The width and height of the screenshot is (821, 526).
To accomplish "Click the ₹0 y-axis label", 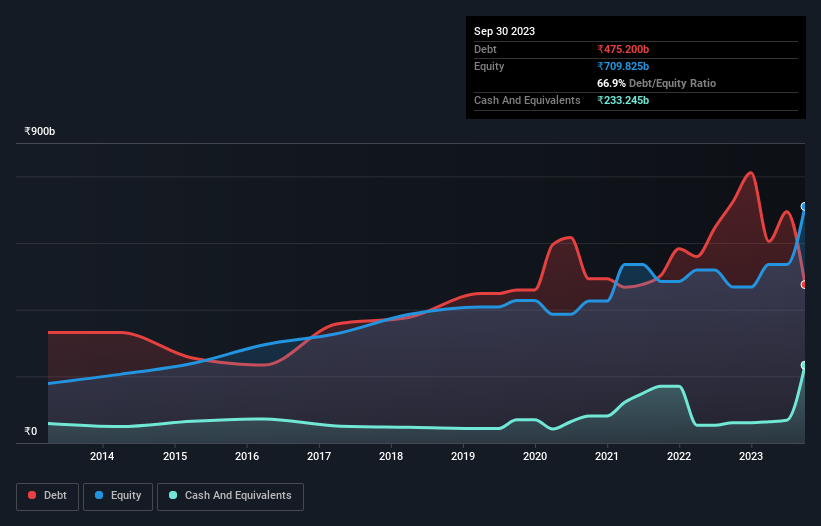I will coord(31,431).
